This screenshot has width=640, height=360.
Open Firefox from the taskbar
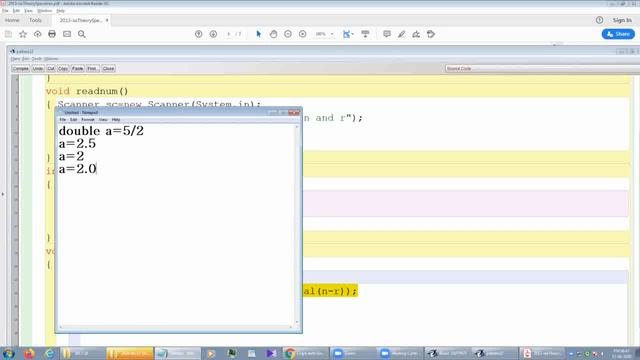click(29, 353)
